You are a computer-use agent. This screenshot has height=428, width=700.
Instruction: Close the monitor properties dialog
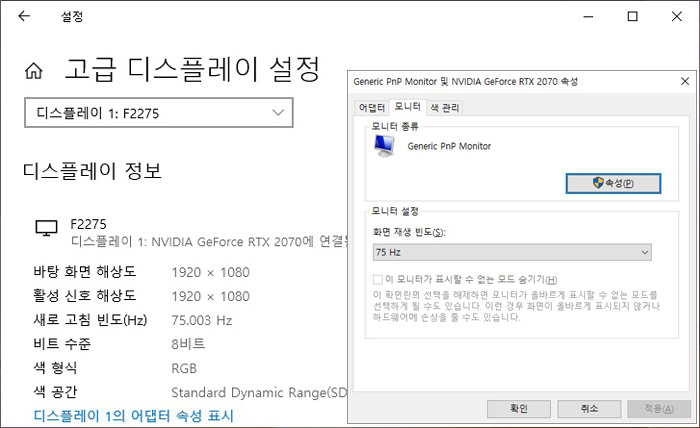685,81
